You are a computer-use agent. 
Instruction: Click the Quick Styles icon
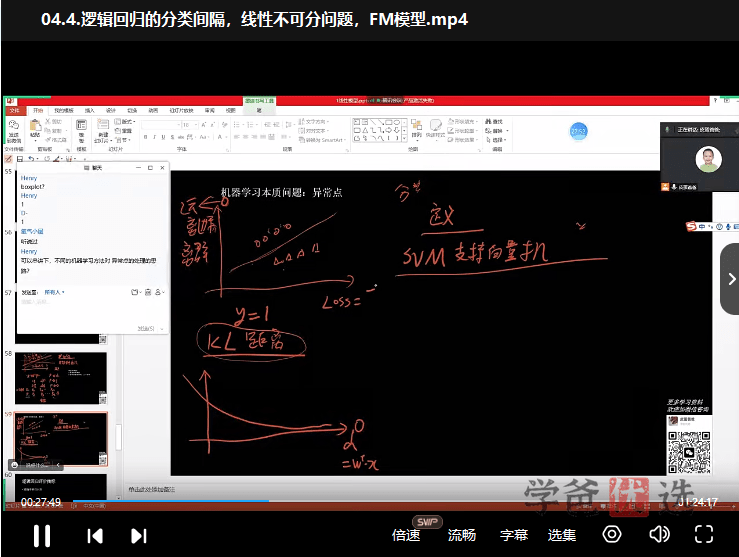coord(435,127)
